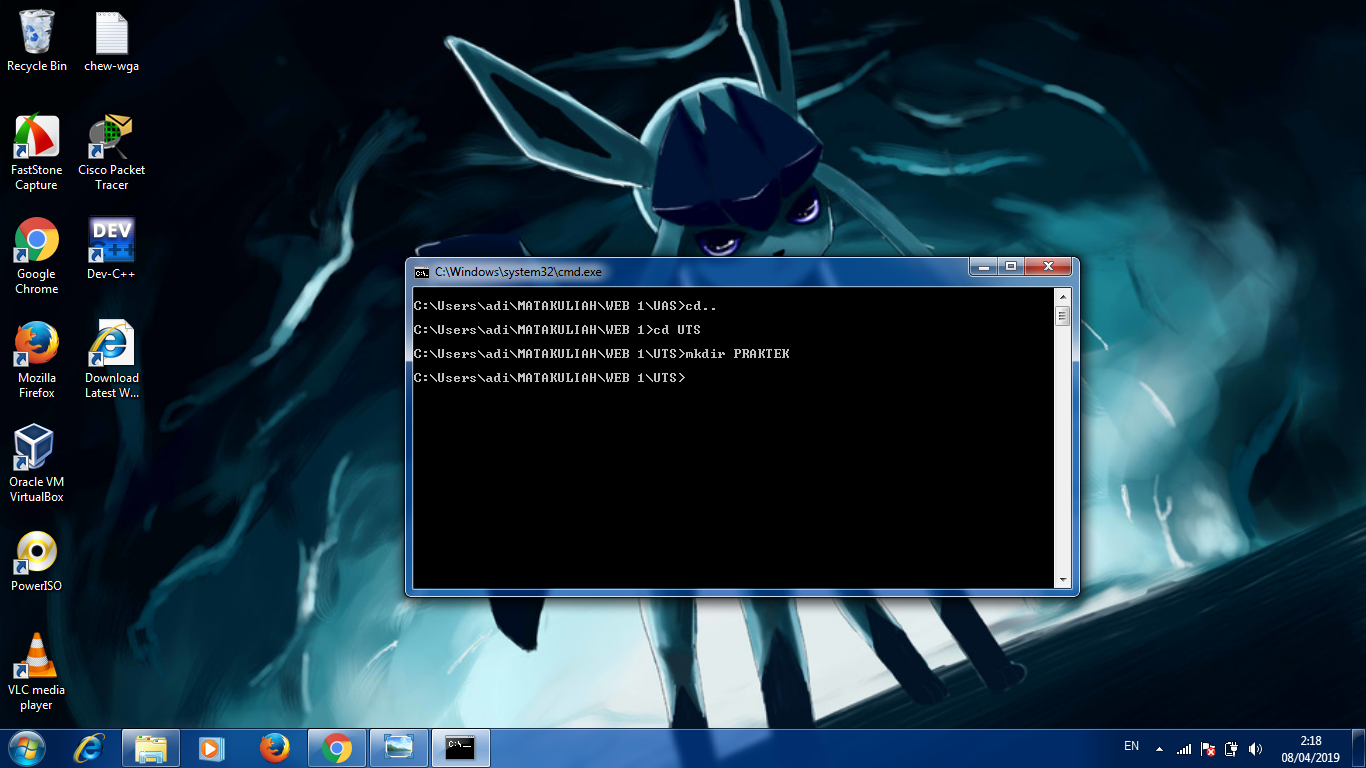Click the Show desktop strip
The width and height of the screenshot is (1366, 768).
pos(1358,748)
